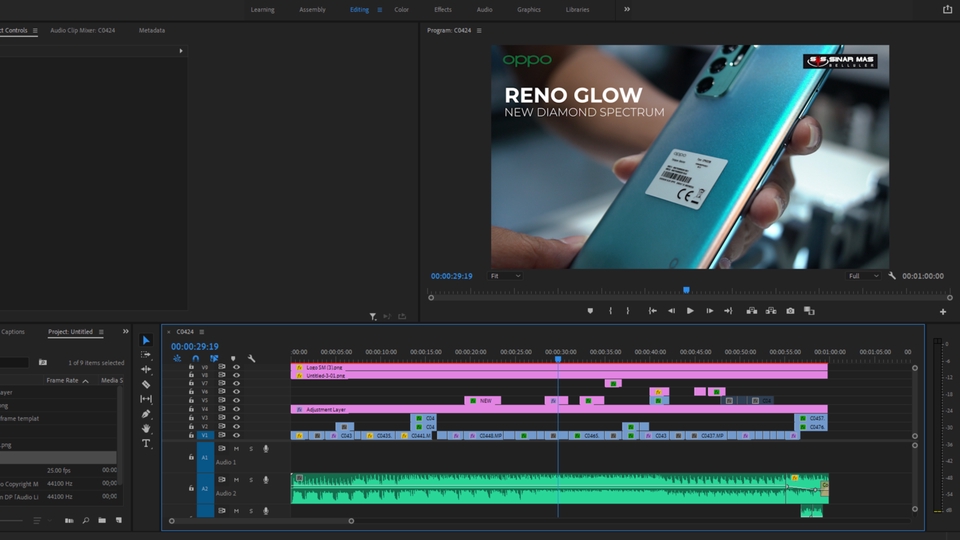Select the Hand tool
The height and width of the screenshot is (540, 960).
click(x=146, y=429)
